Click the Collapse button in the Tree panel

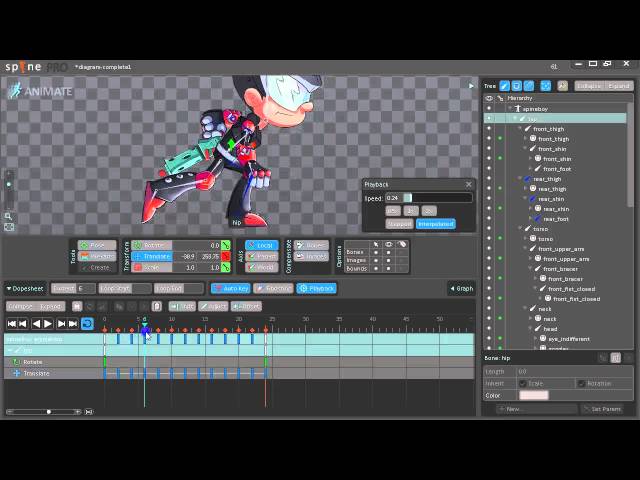coord(589,86)
